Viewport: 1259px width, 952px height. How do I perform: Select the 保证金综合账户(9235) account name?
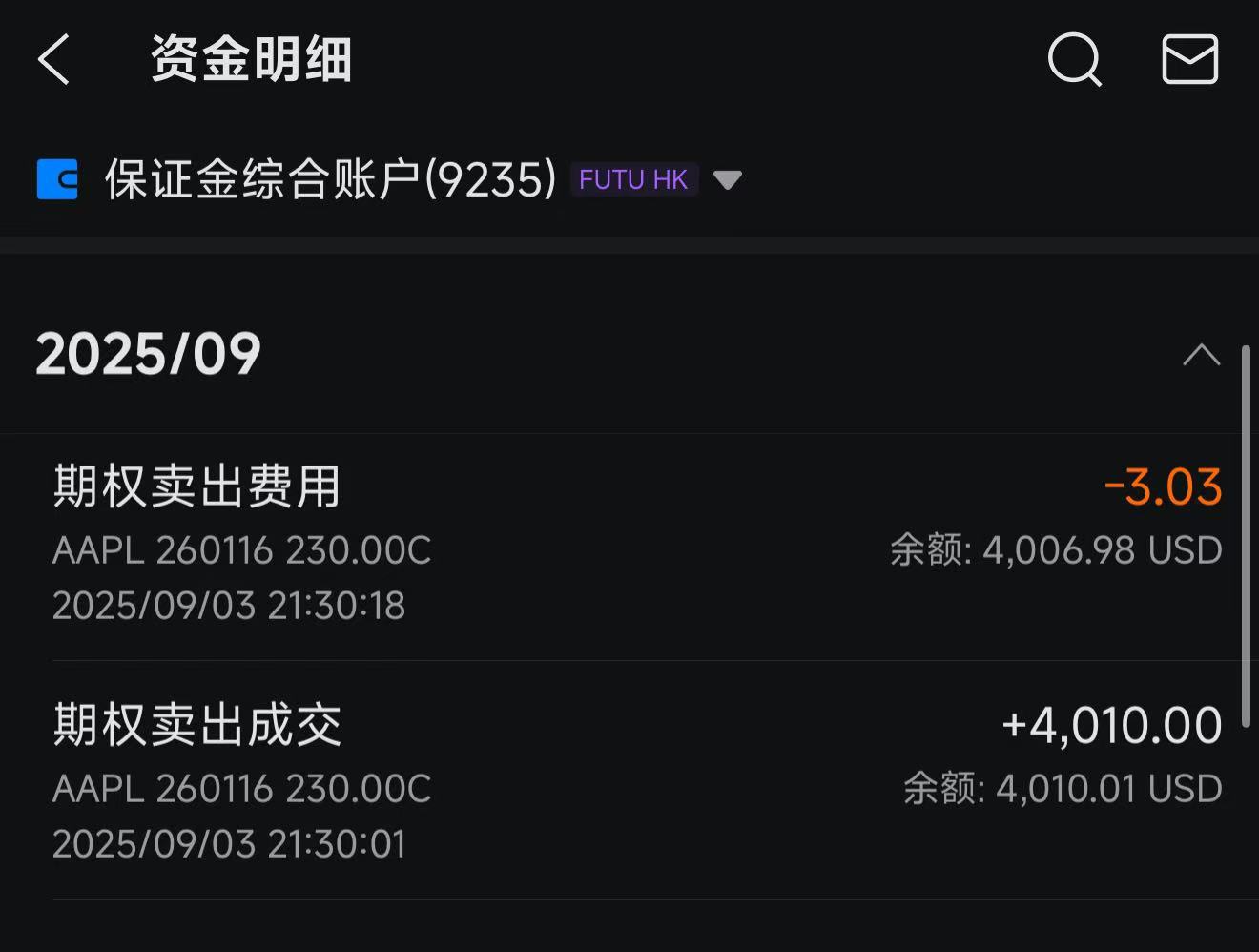330,179
